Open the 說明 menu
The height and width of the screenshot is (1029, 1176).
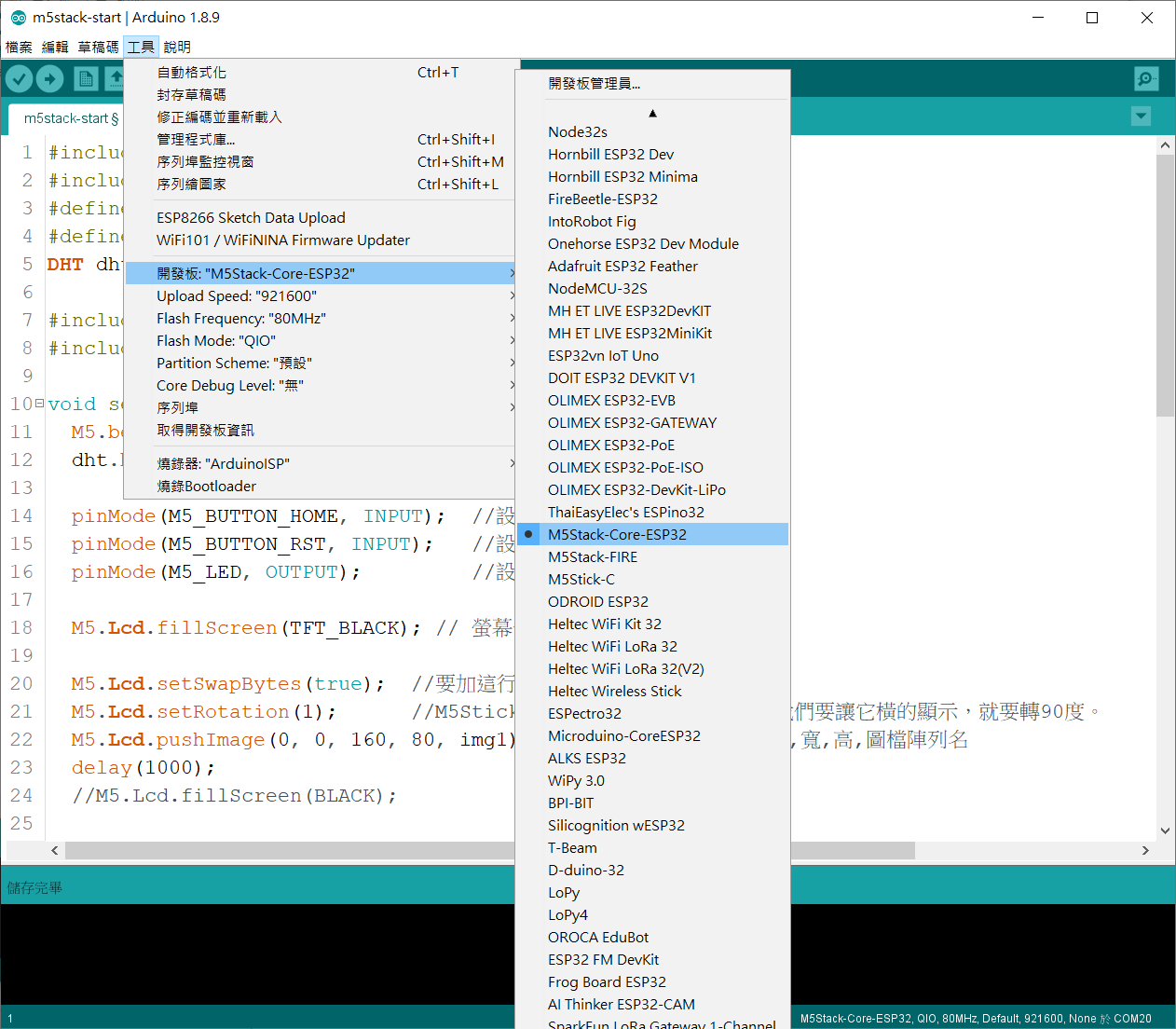point(177,47)
